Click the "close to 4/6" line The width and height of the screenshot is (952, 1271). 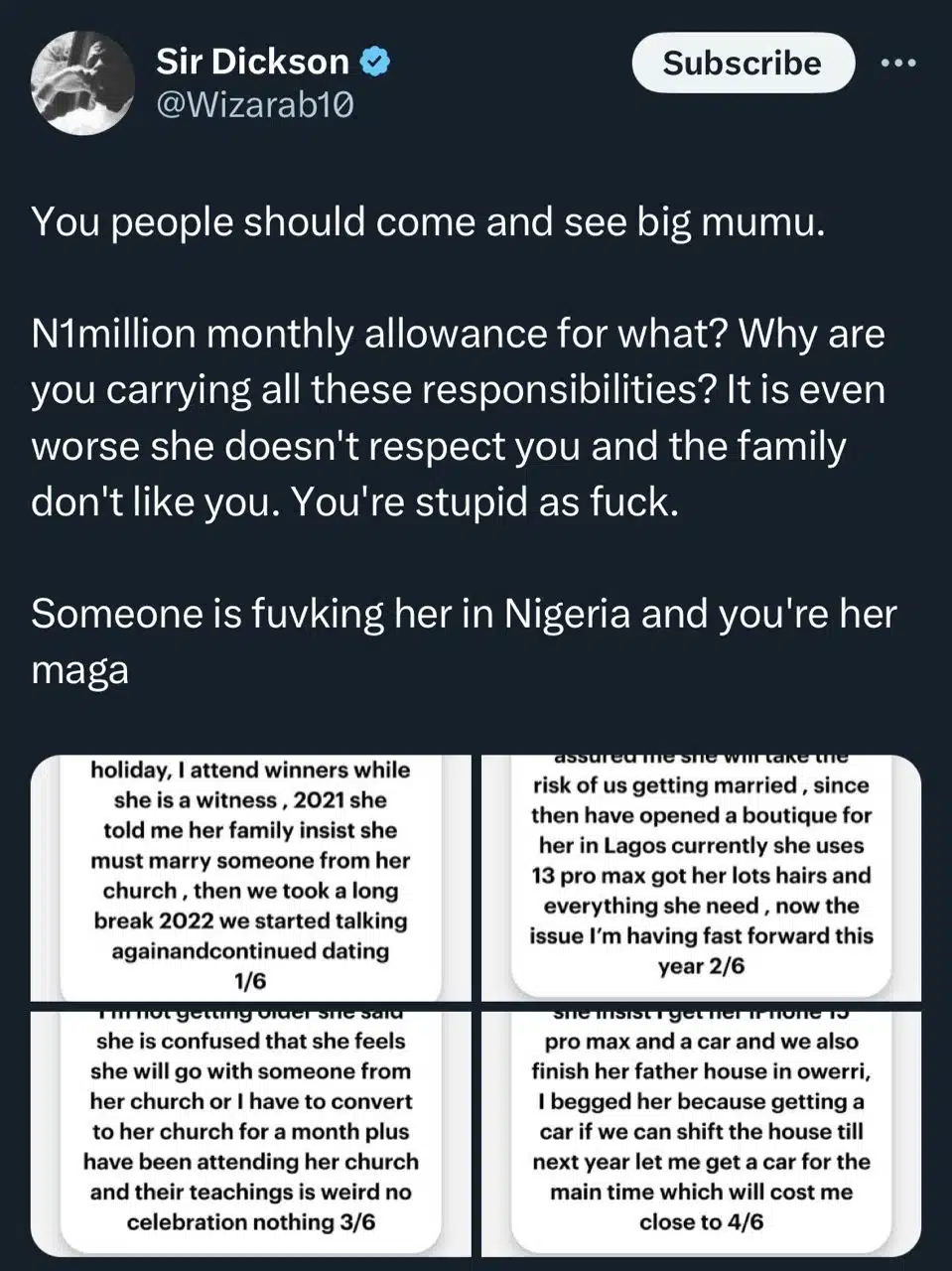coord(701,1222)
